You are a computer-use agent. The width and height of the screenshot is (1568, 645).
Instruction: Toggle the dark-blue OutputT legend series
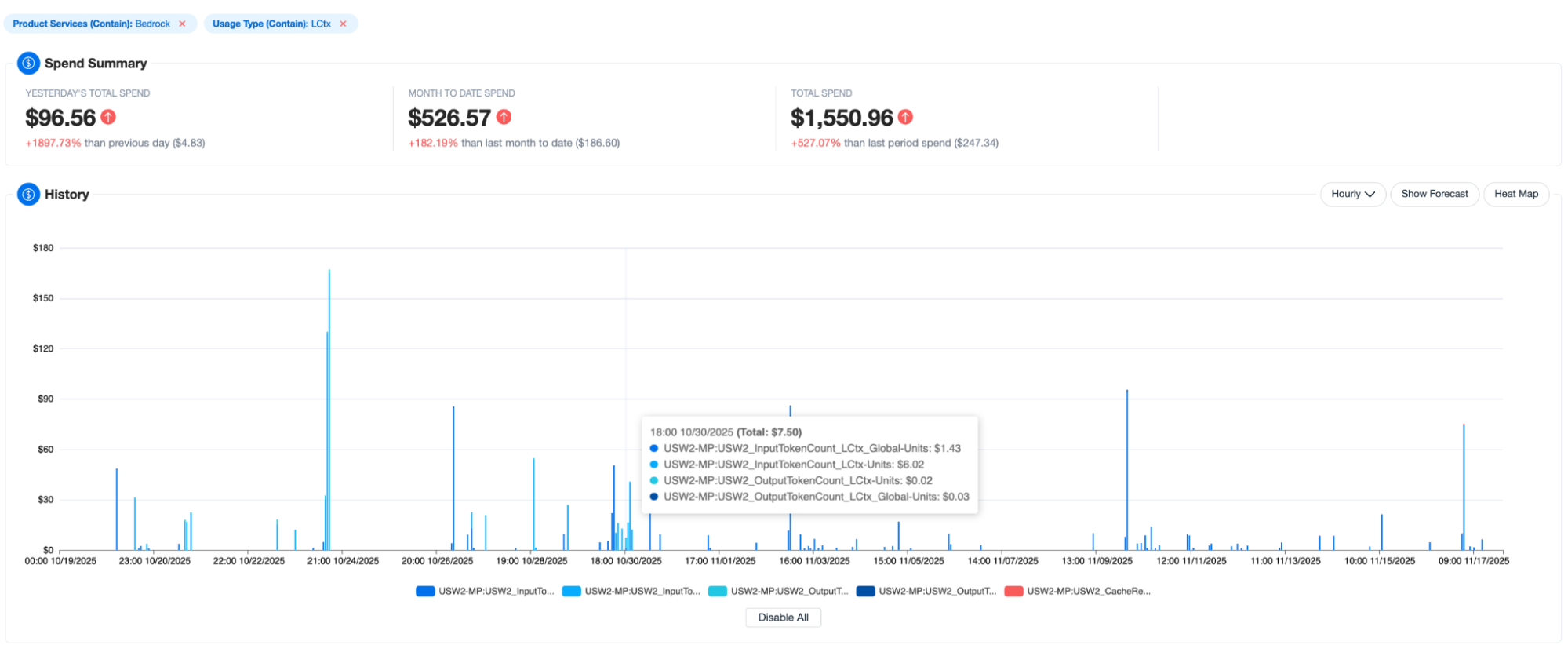point(926,591)
